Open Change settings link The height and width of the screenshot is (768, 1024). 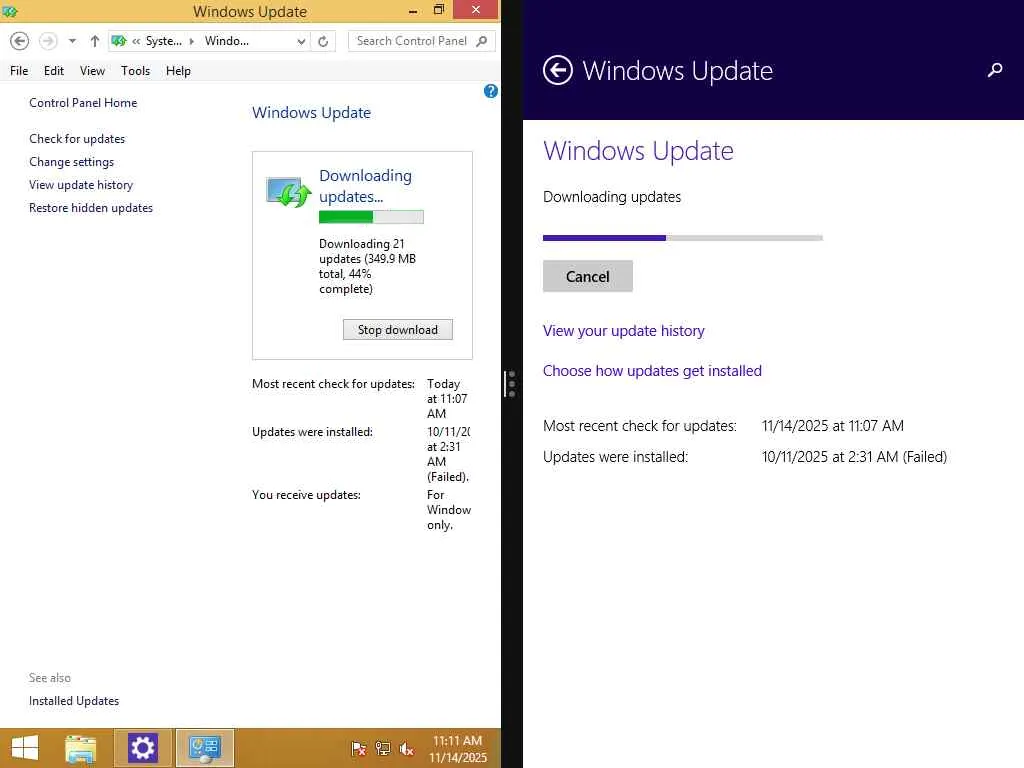71,161
